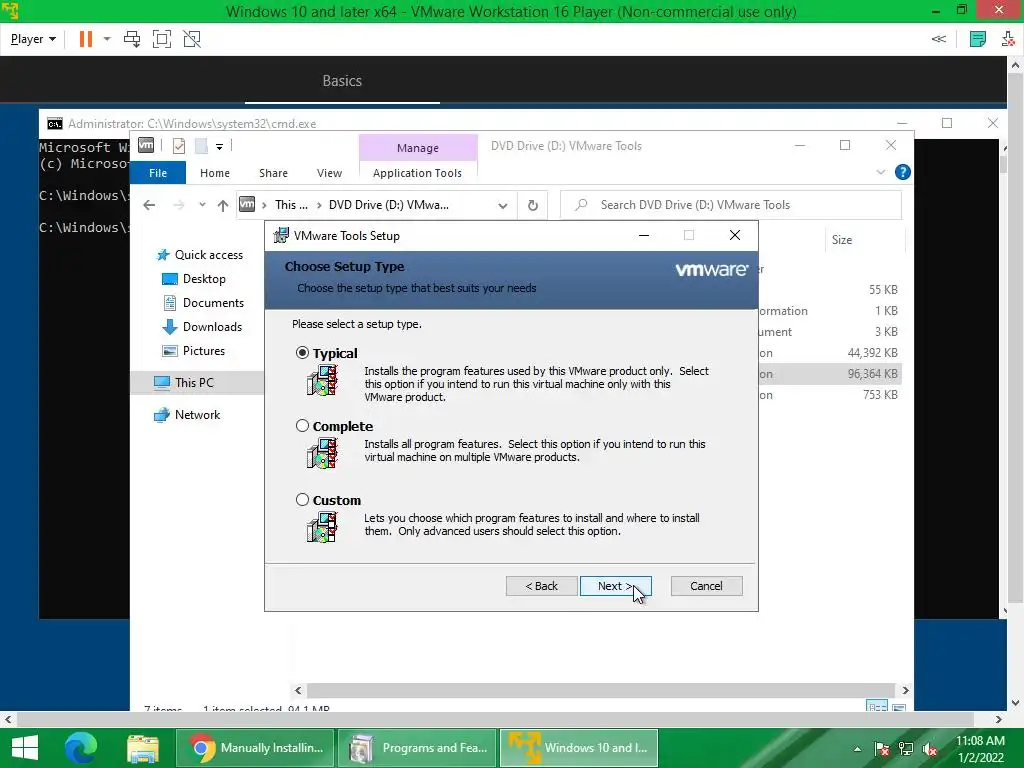Screen dimensions: 1024x768
Task: Click the 44,392 KB file size
Action: pos(872,353)
